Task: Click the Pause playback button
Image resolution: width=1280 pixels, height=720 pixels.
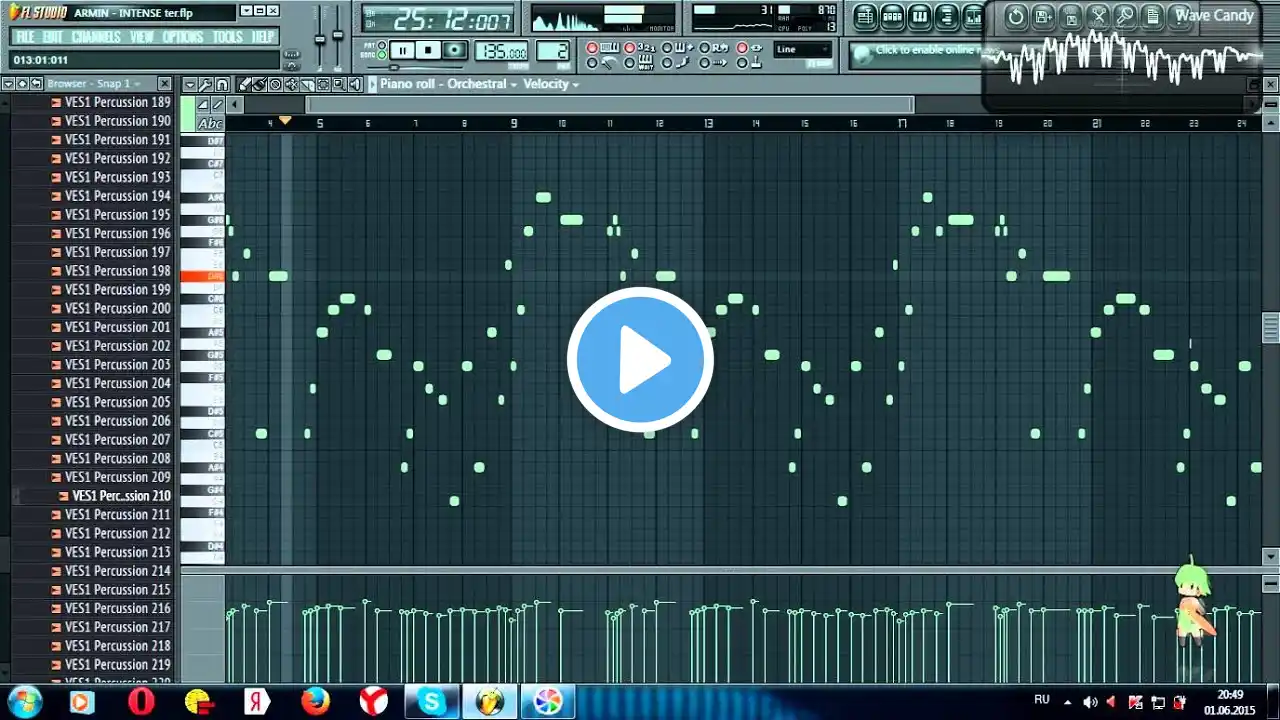Action: click(403, 50)
